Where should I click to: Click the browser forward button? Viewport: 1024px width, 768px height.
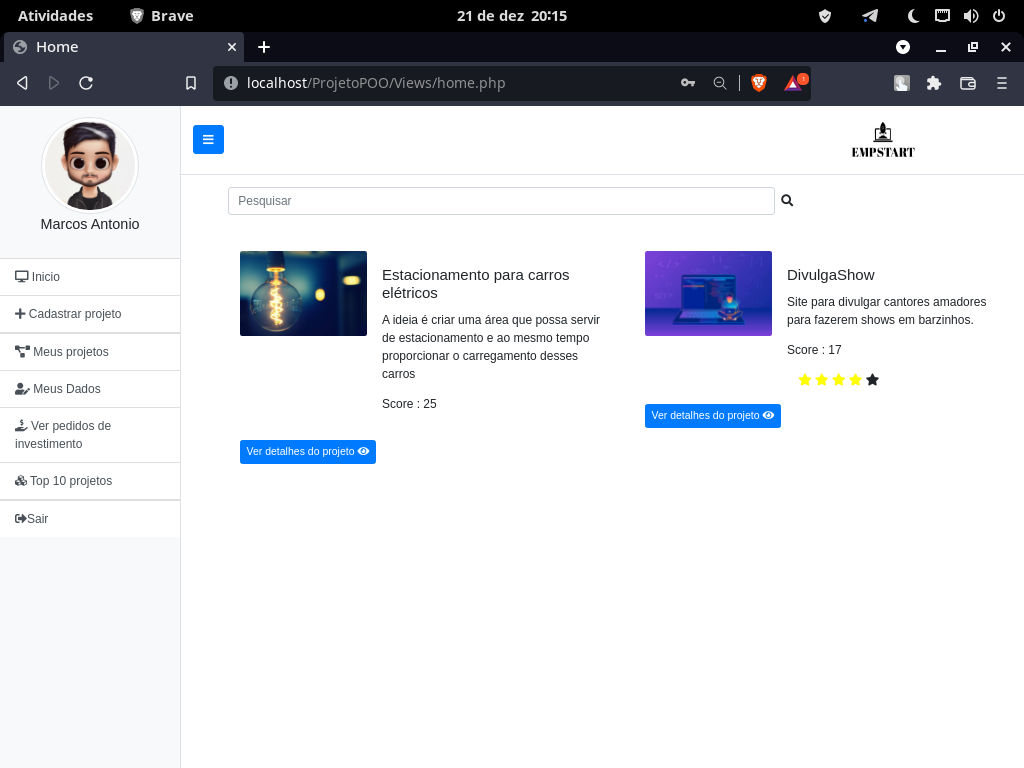pos(54,83)
